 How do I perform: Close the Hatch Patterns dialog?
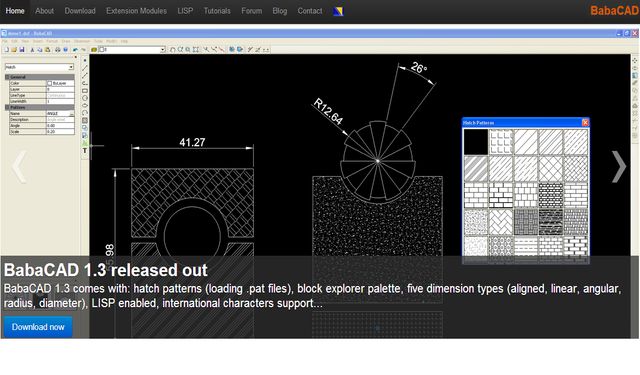click(585, 122)
